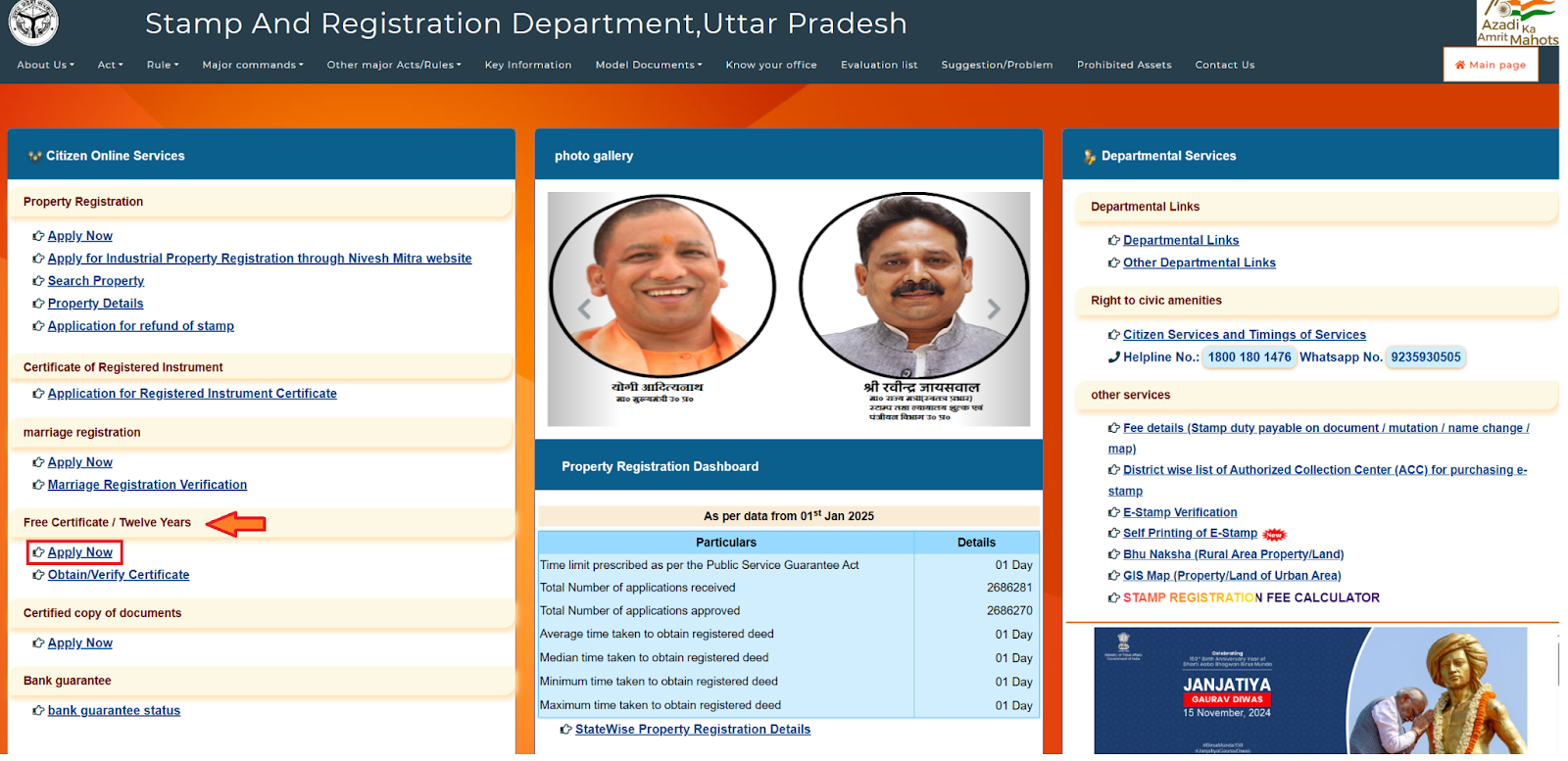Click Apply Now under Free Certificate / Twelve Years

pos(79,552)
